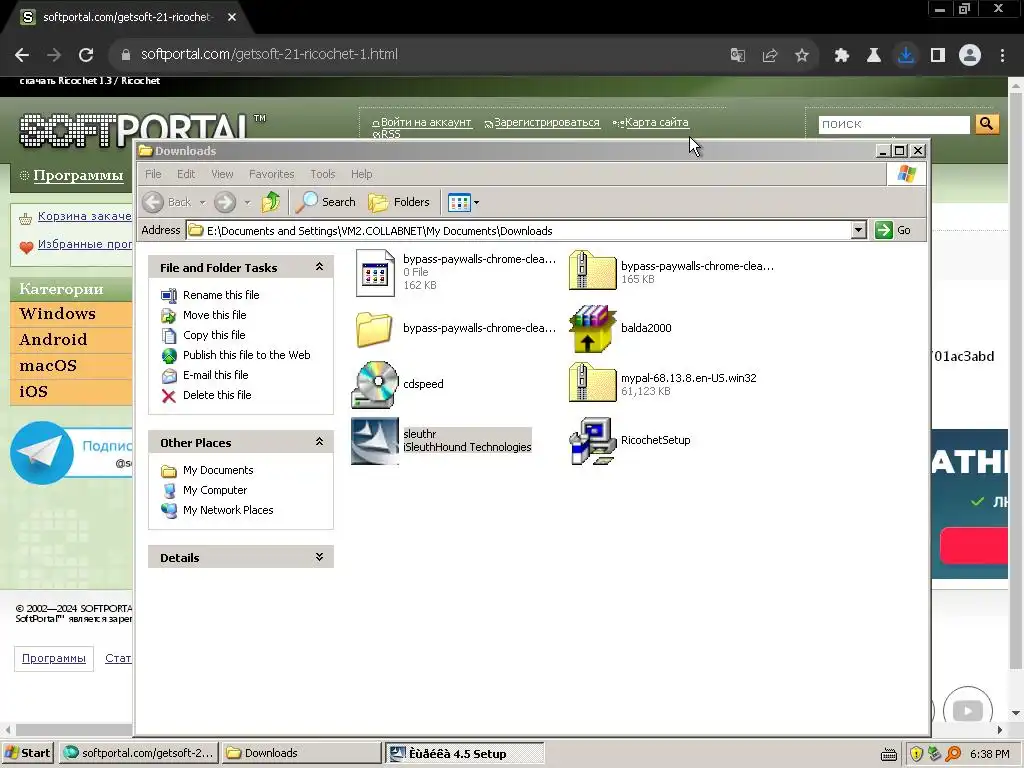The width and height of the screenshot is (1024, 768).
Task: Click softportal search magnifier button
Action: (987, 123)
